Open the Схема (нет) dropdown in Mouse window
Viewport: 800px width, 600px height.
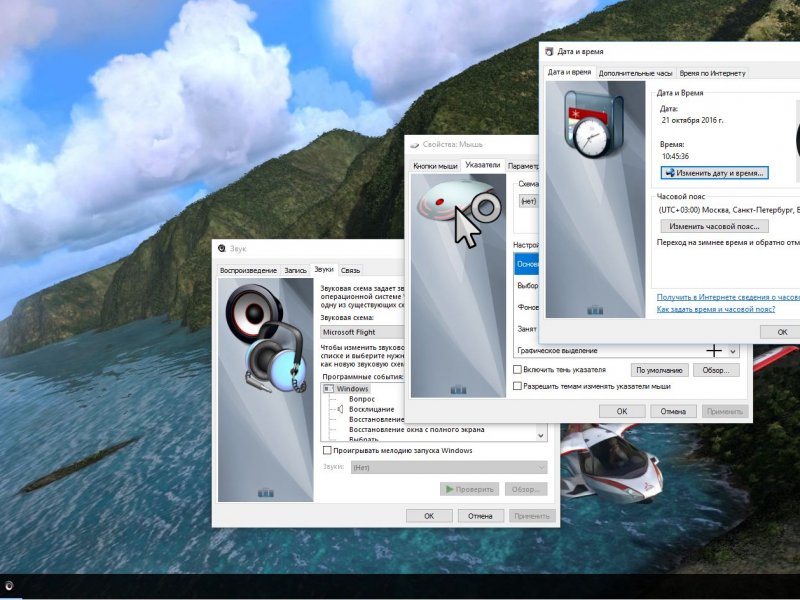click(x=529, y=201)
